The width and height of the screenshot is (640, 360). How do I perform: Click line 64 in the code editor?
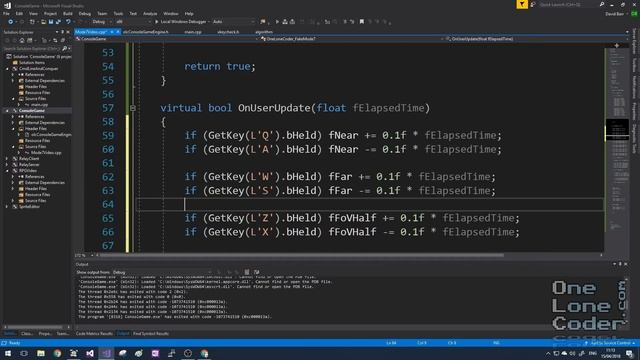[369, 204]
